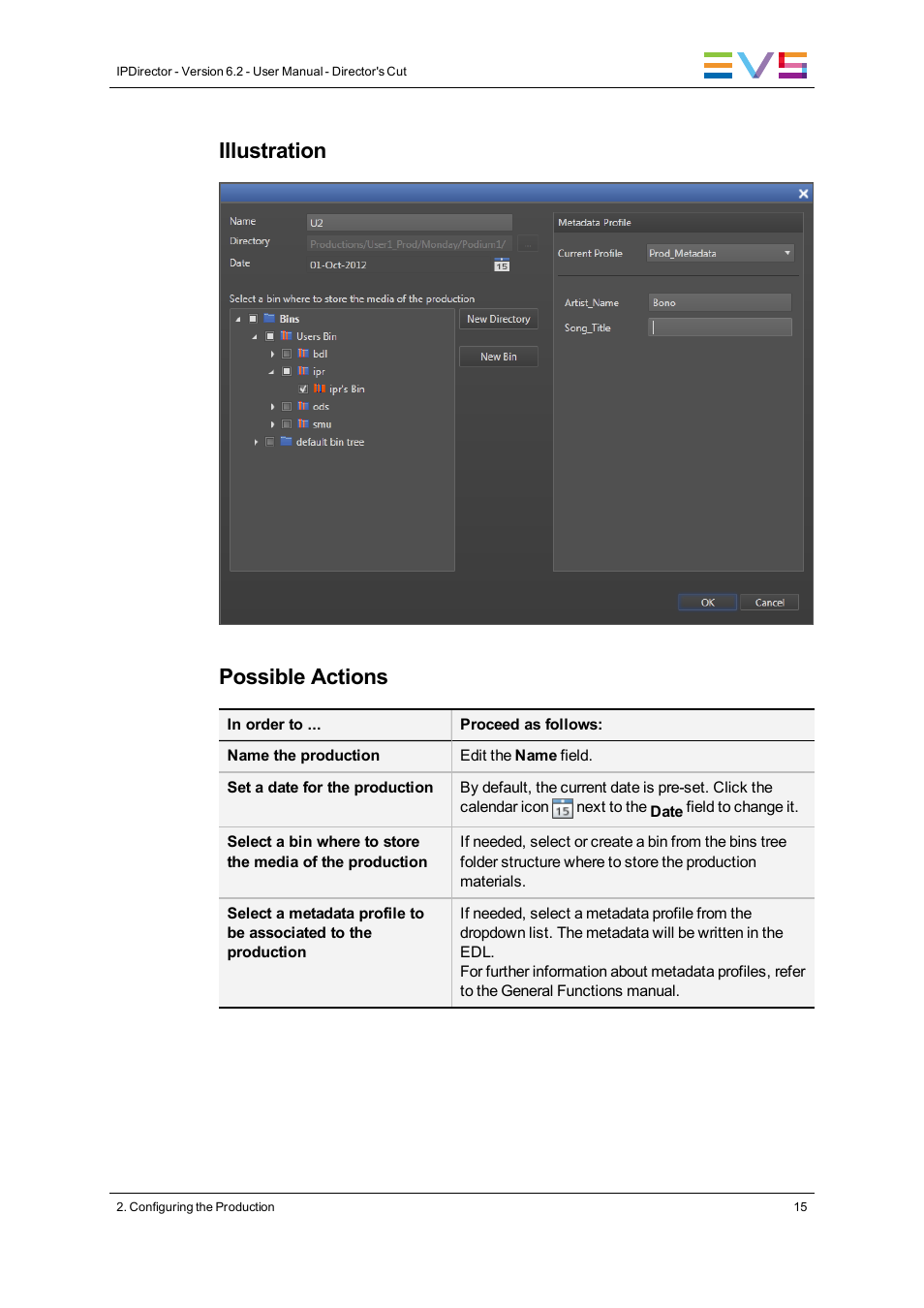Click the smu bin icon
The height and width of the screenshot is (1308, 924).
(303, 423)
